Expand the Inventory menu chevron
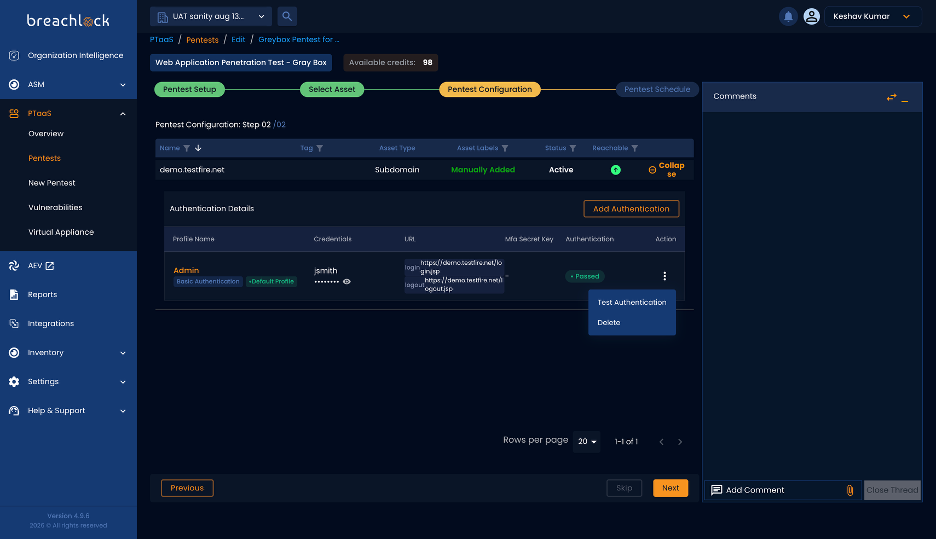Screen dimensions: 936x540 click(123, 353)
